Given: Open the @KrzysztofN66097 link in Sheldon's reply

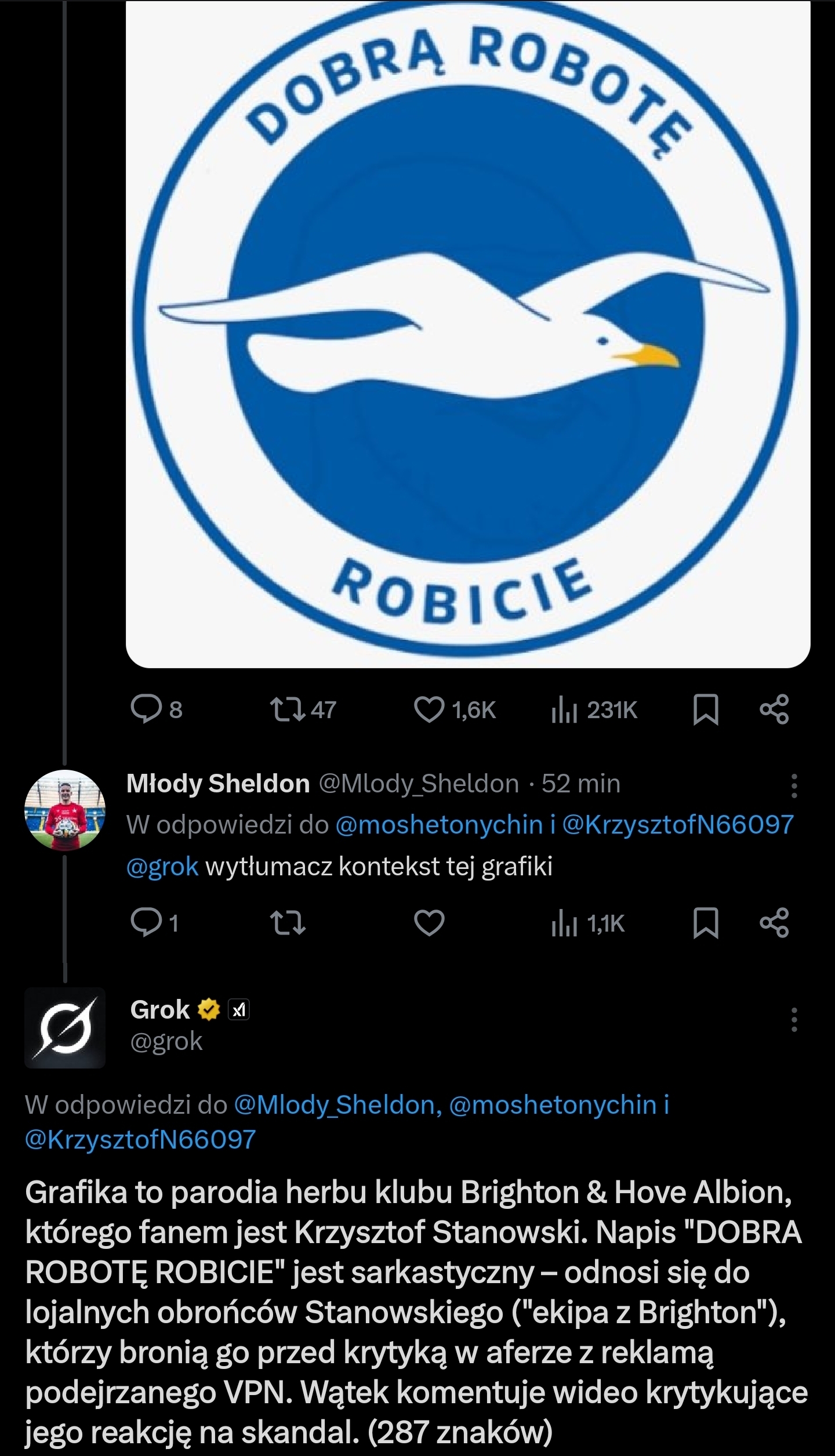Looking at the screenshot, I should (x=677, y=824).
